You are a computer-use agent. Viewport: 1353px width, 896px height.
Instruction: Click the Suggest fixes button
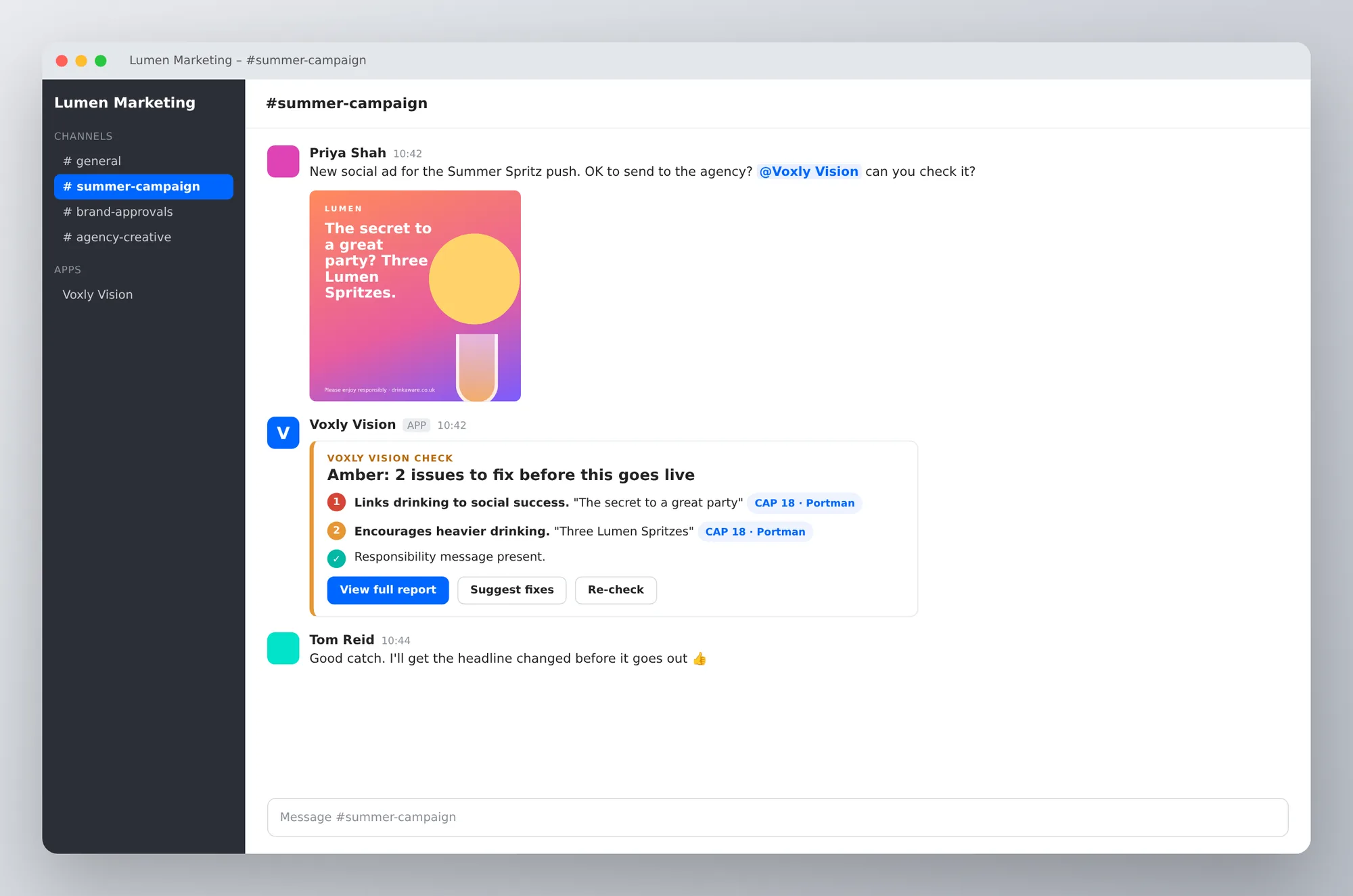511,590
